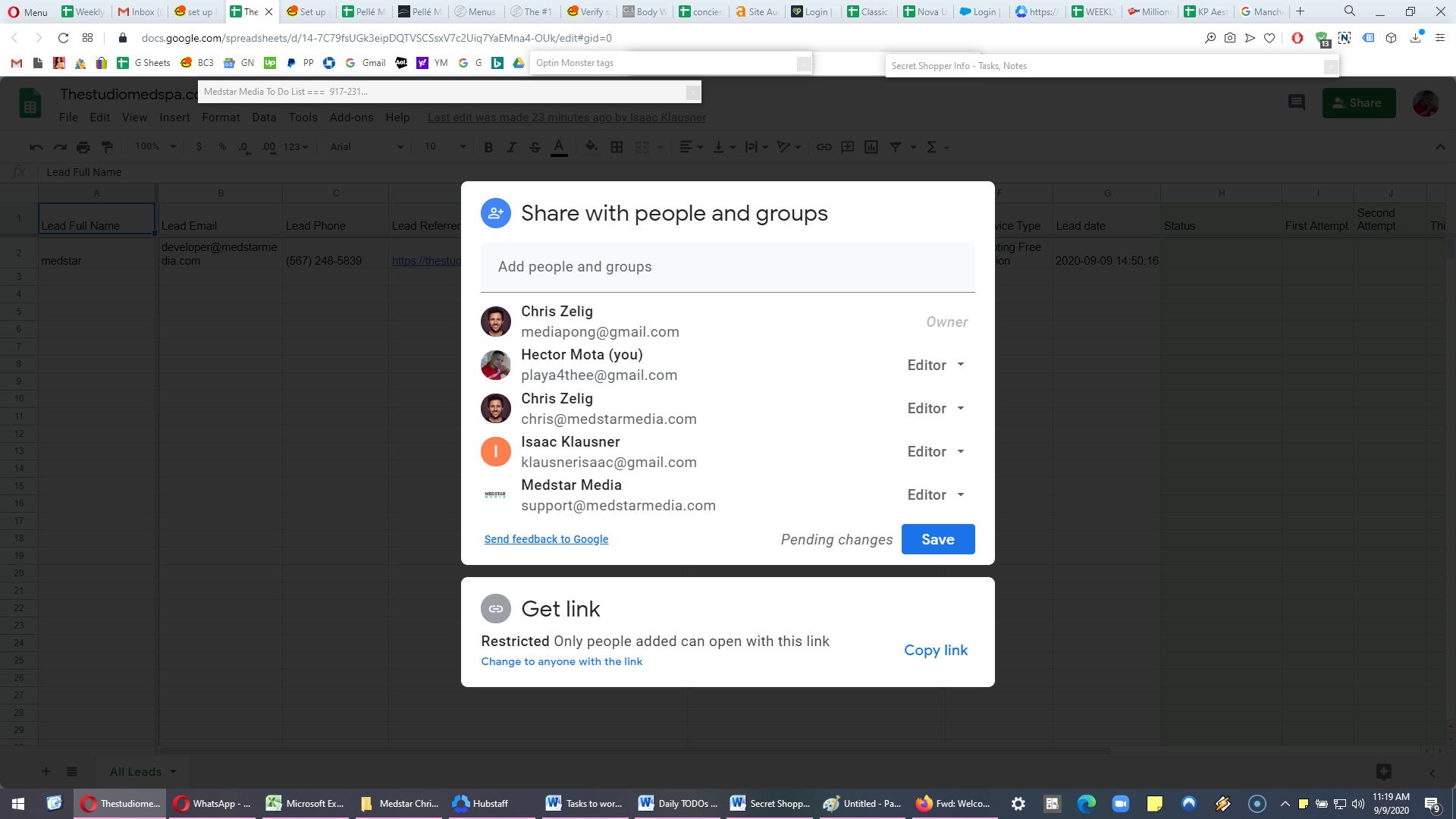Click the text color underline swatch
The height and width of the screenshot is (819, 1456).
(559, 147)
